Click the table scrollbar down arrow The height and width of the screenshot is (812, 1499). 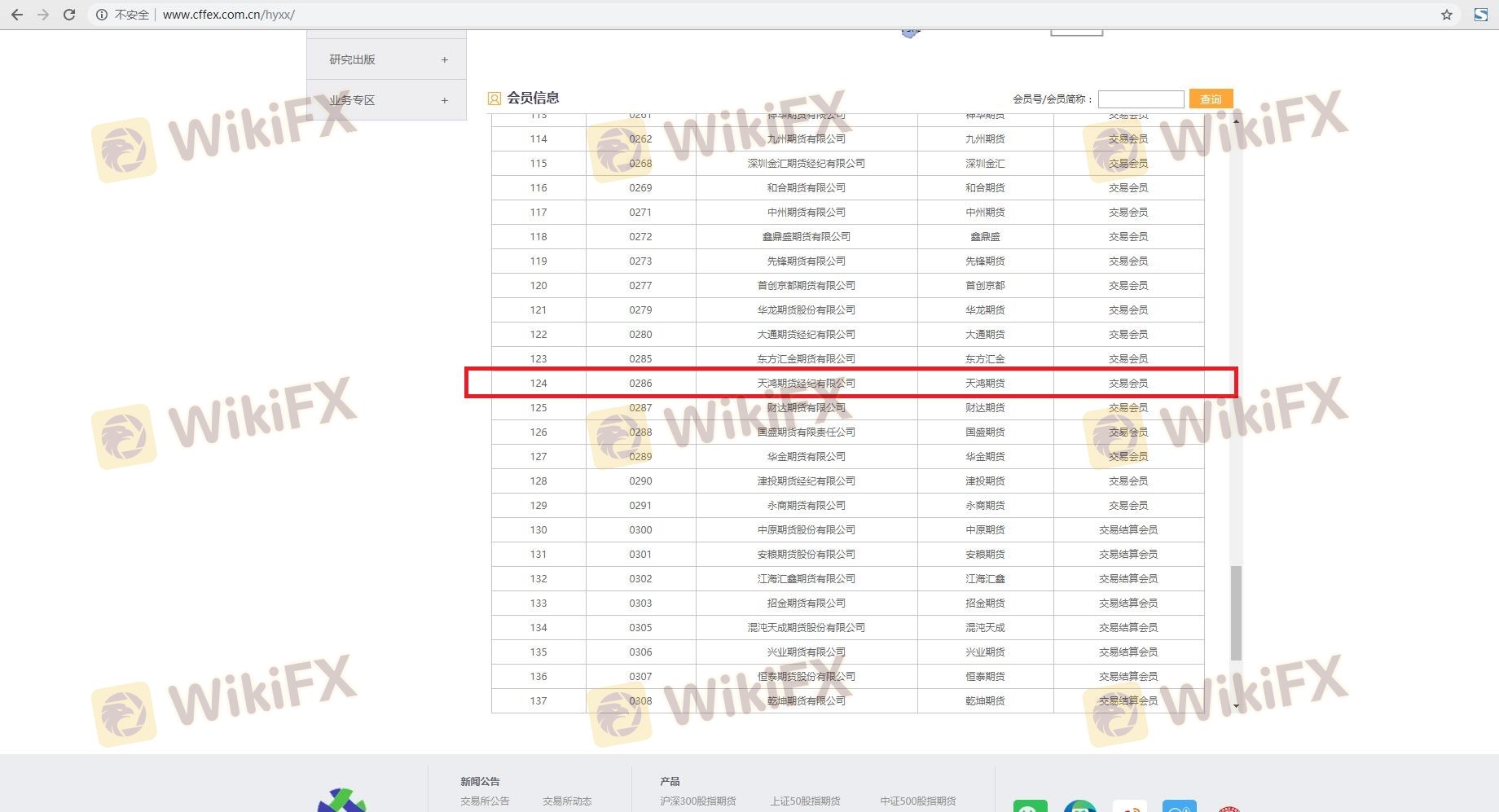point(1236,706)
